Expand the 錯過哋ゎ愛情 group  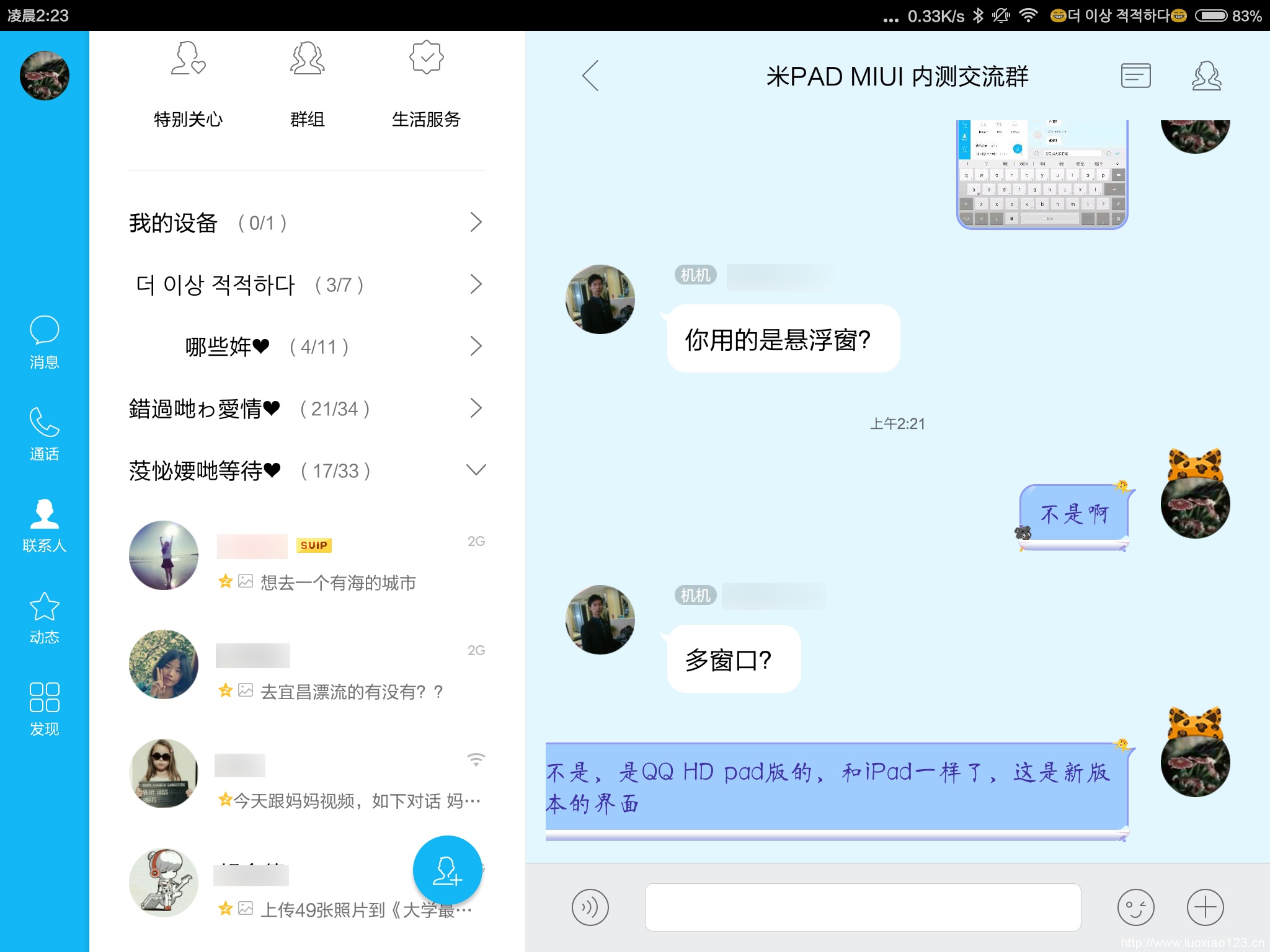(308, 408)
